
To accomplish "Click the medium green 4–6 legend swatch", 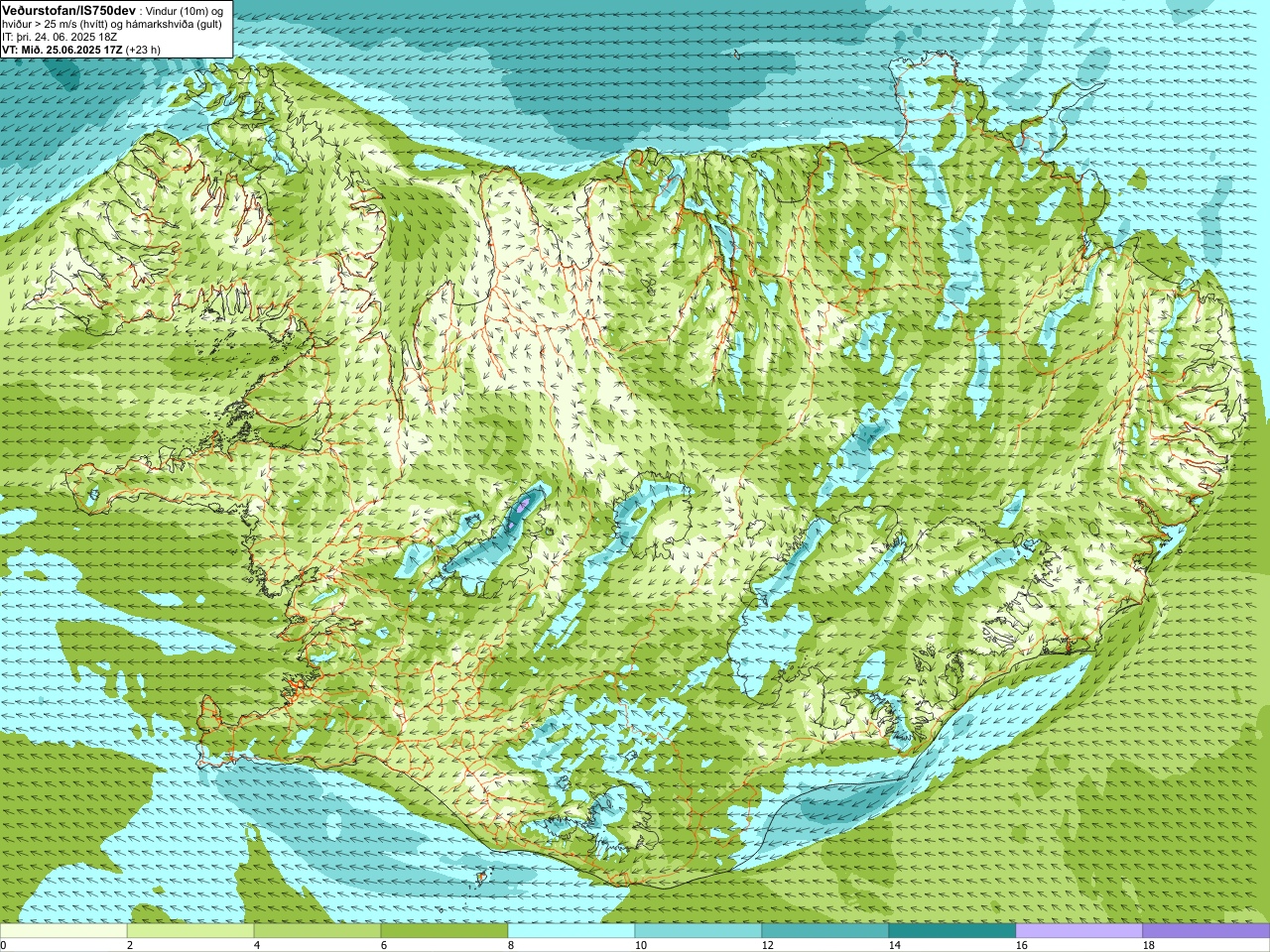I will [x=317, y=931].
